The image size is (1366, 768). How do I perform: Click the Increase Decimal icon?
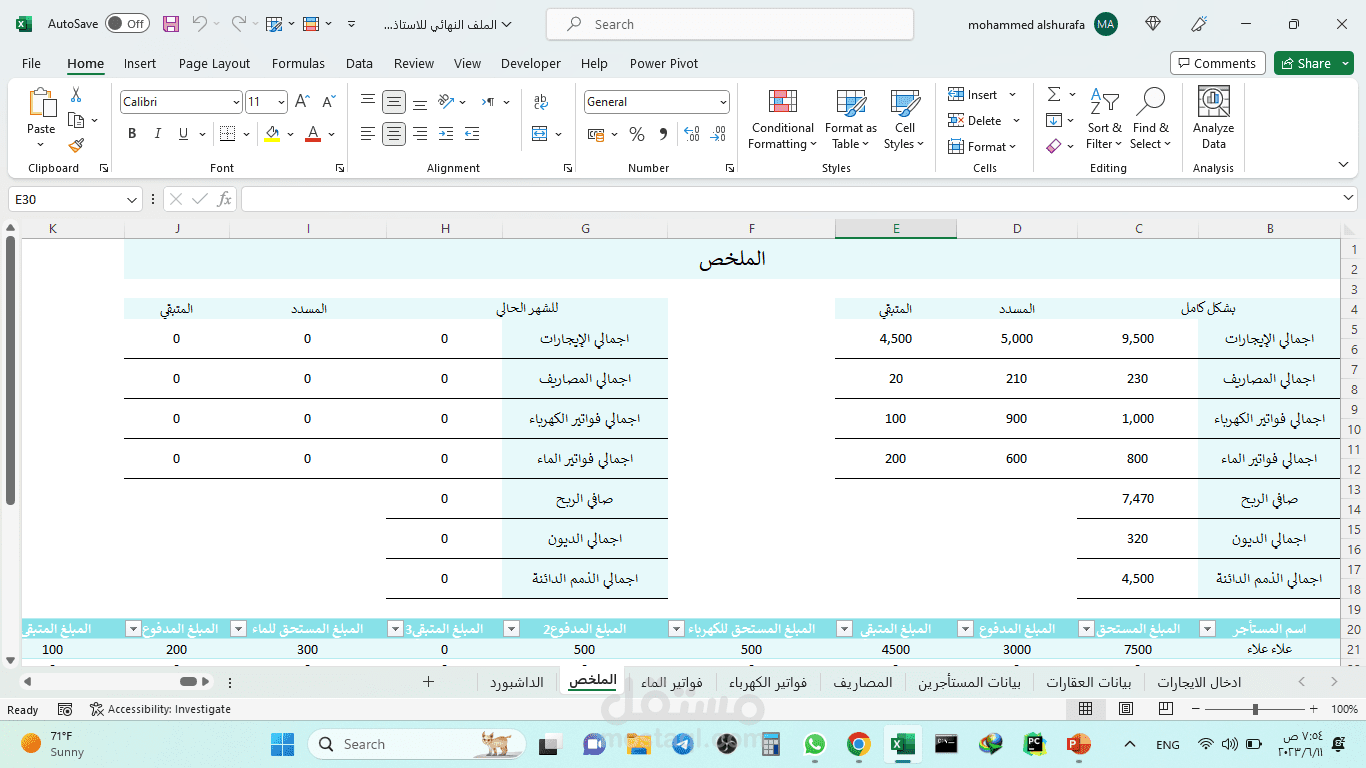pyautogui.click(x=693, y=134)
